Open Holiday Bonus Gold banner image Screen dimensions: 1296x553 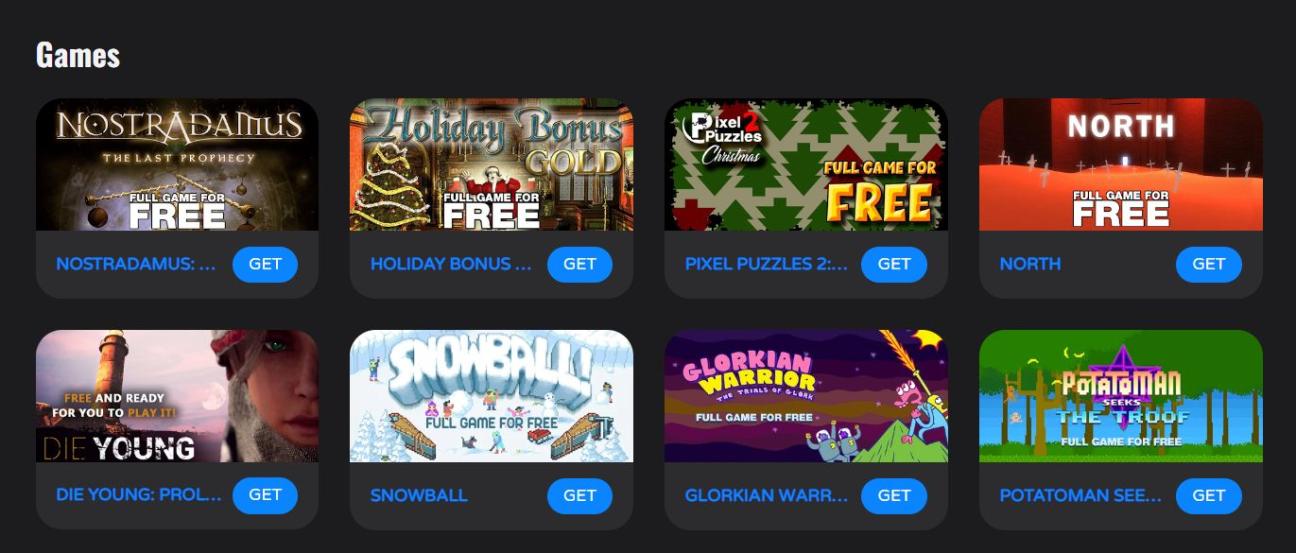pyautogui.click(x=491, y=165)
